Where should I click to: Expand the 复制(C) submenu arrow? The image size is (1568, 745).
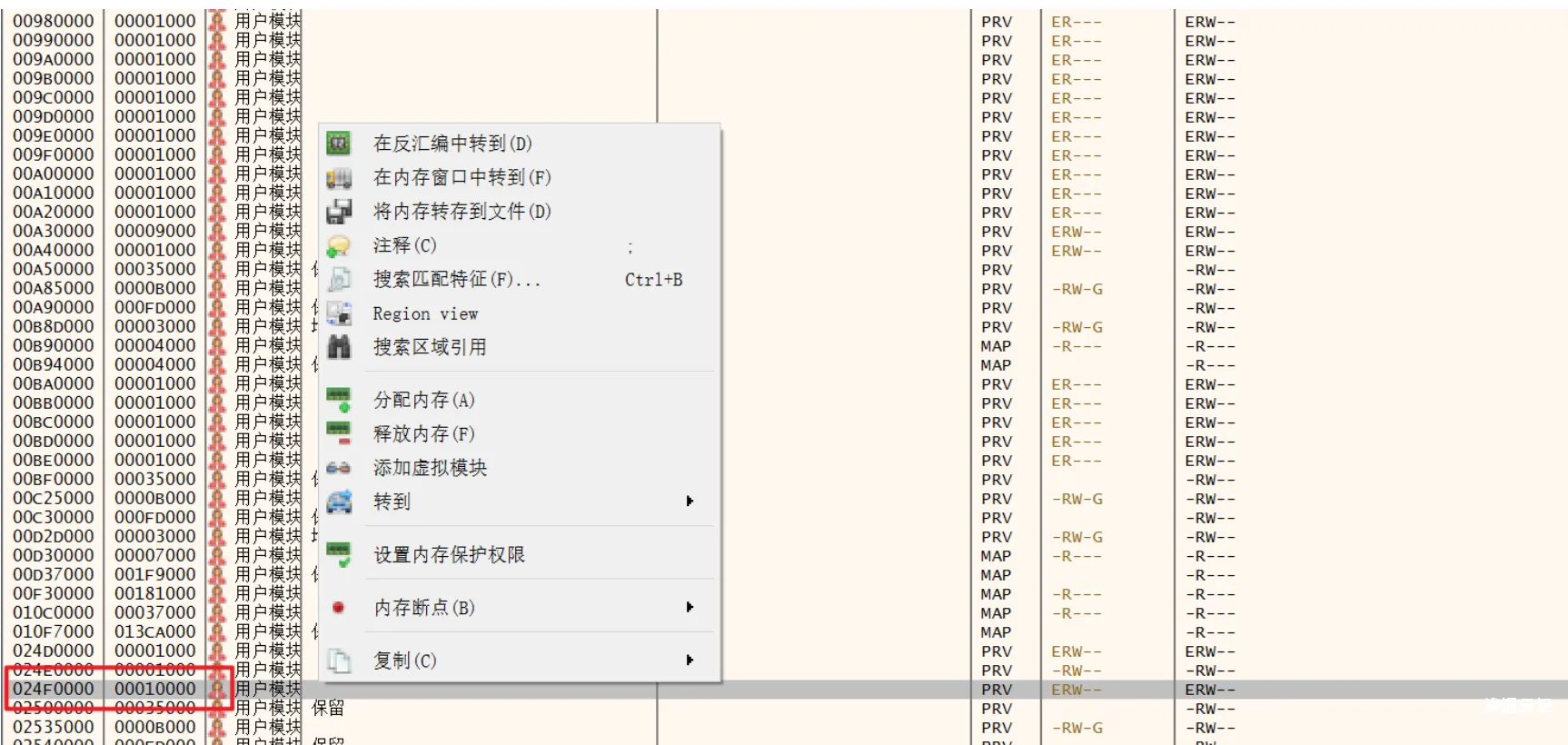point(690,661)
